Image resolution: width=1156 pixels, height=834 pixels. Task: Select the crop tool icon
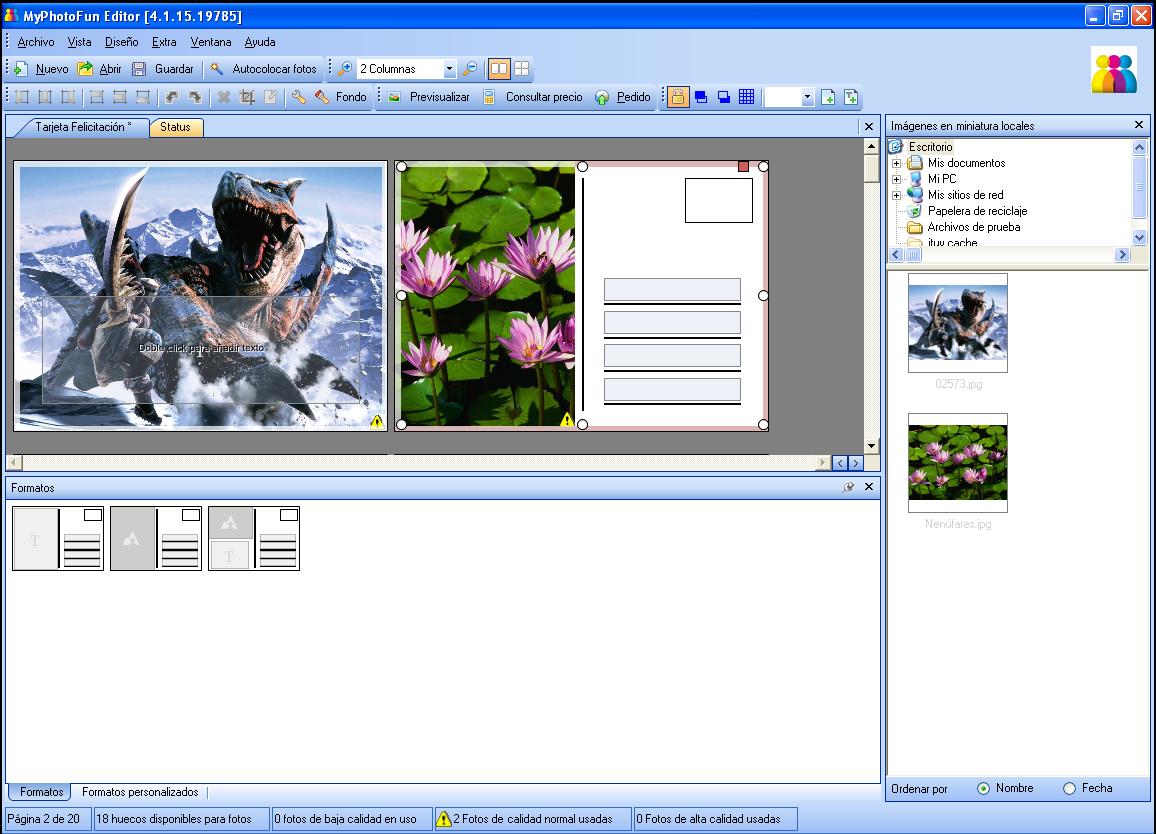(x=247, y=97)
